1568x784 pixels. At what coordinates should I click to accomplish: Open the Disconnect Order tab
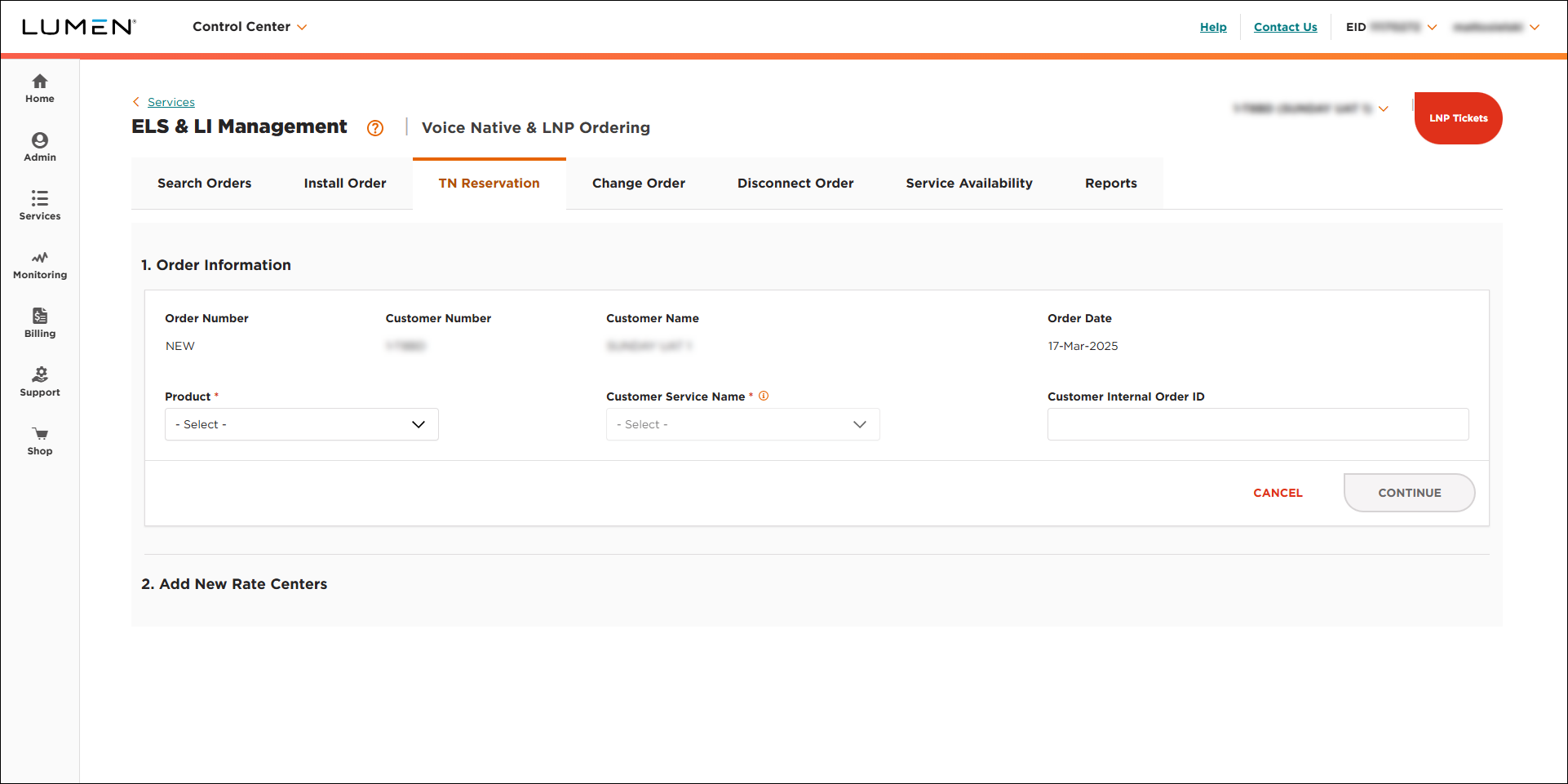pyautogui.click(x=795, y=184)
